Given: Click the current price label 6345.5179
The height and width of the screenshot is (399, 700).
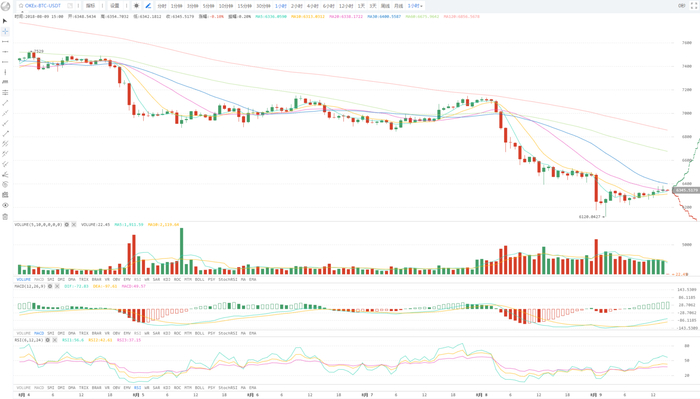Looking at the screenshot, I should [x=686, y=190].
